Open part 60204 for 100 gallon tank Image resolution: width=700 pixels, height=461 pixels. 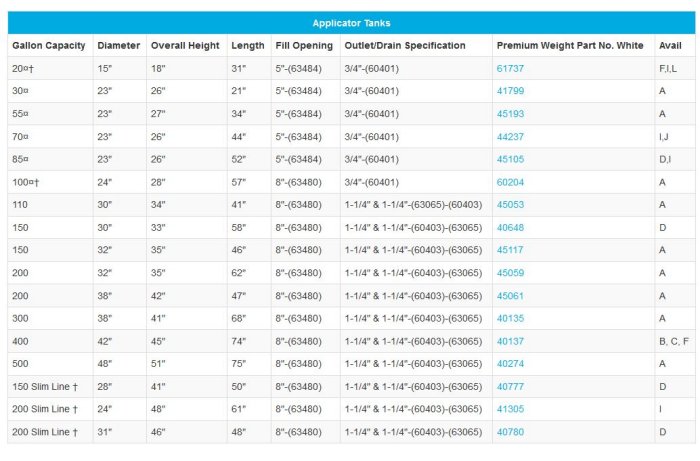[510, 183]
